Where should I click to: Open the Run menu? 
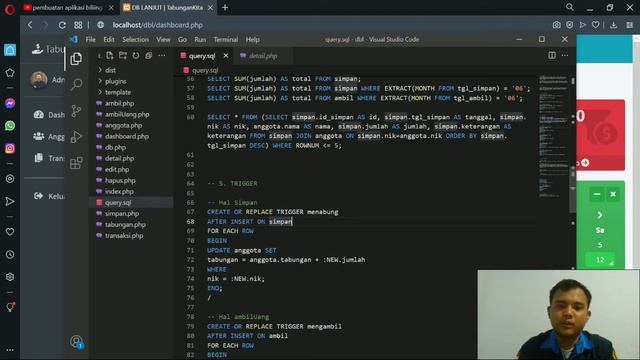pyautogui.click(x=200, y=40)
